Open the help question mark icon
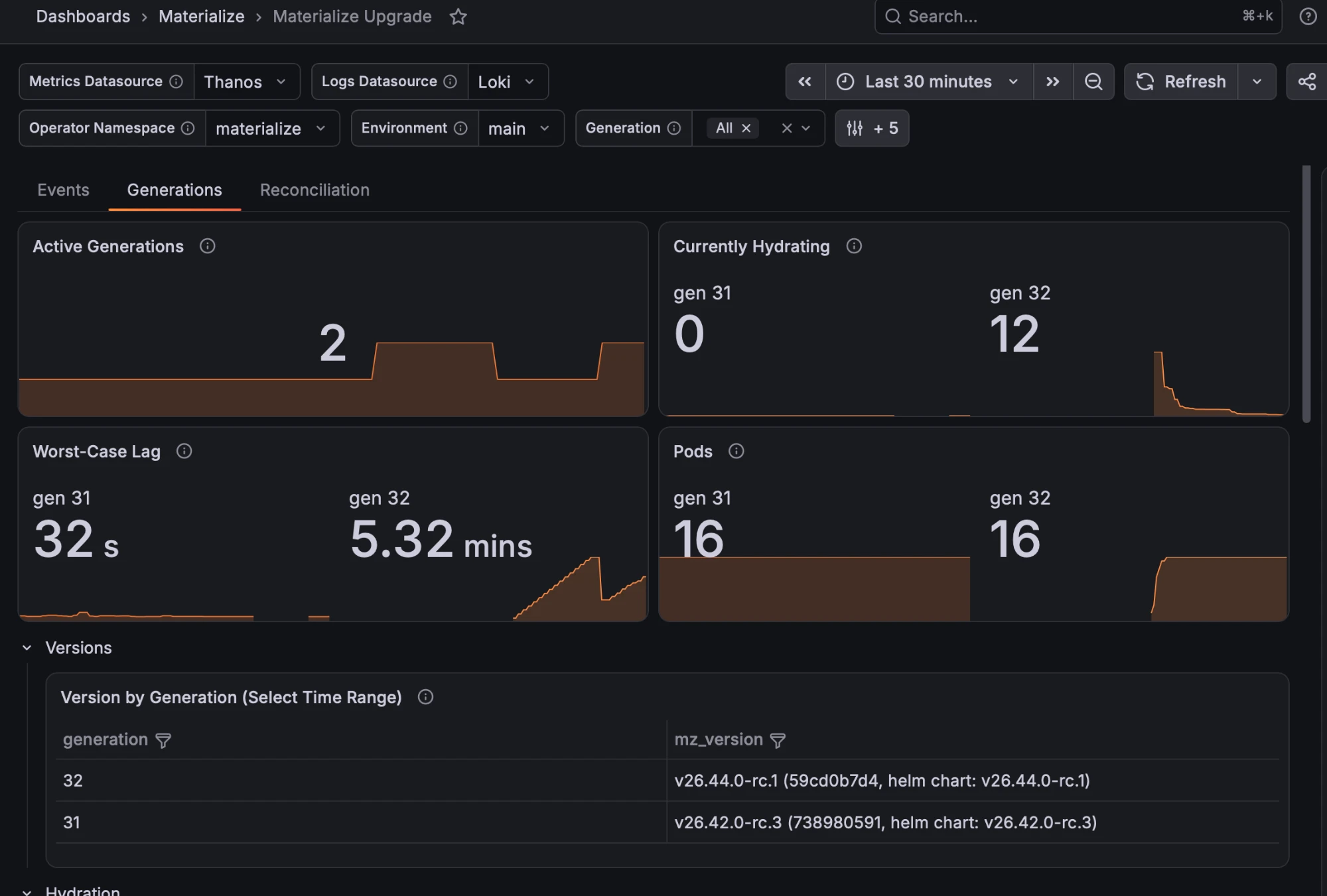The height and width of the screenshot is (896, 1327). tap(1307, 17)
